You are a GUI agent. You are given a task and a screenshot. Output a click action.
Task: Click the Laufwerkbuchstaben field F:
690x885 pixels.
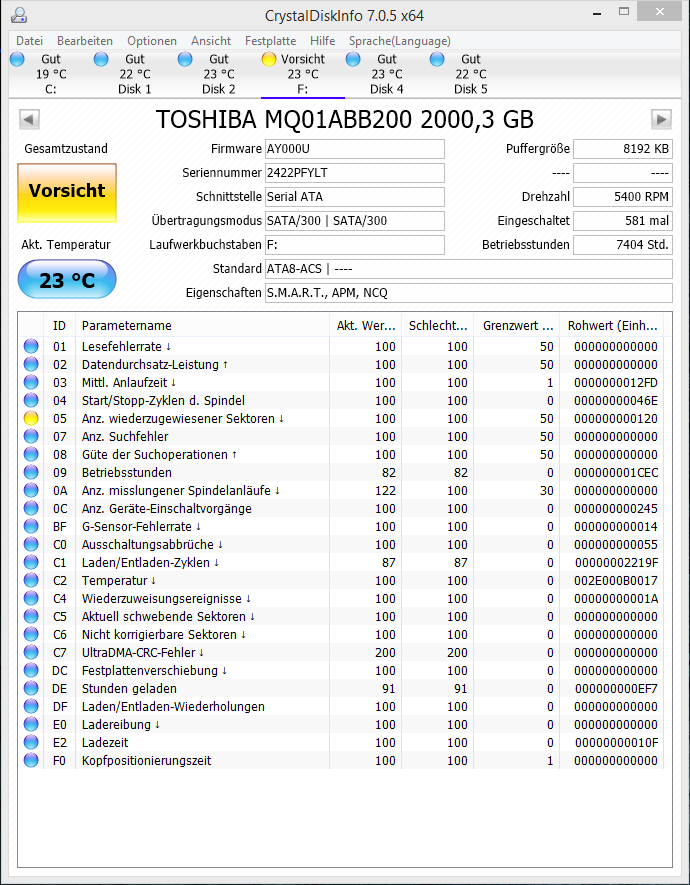(355, 245)
